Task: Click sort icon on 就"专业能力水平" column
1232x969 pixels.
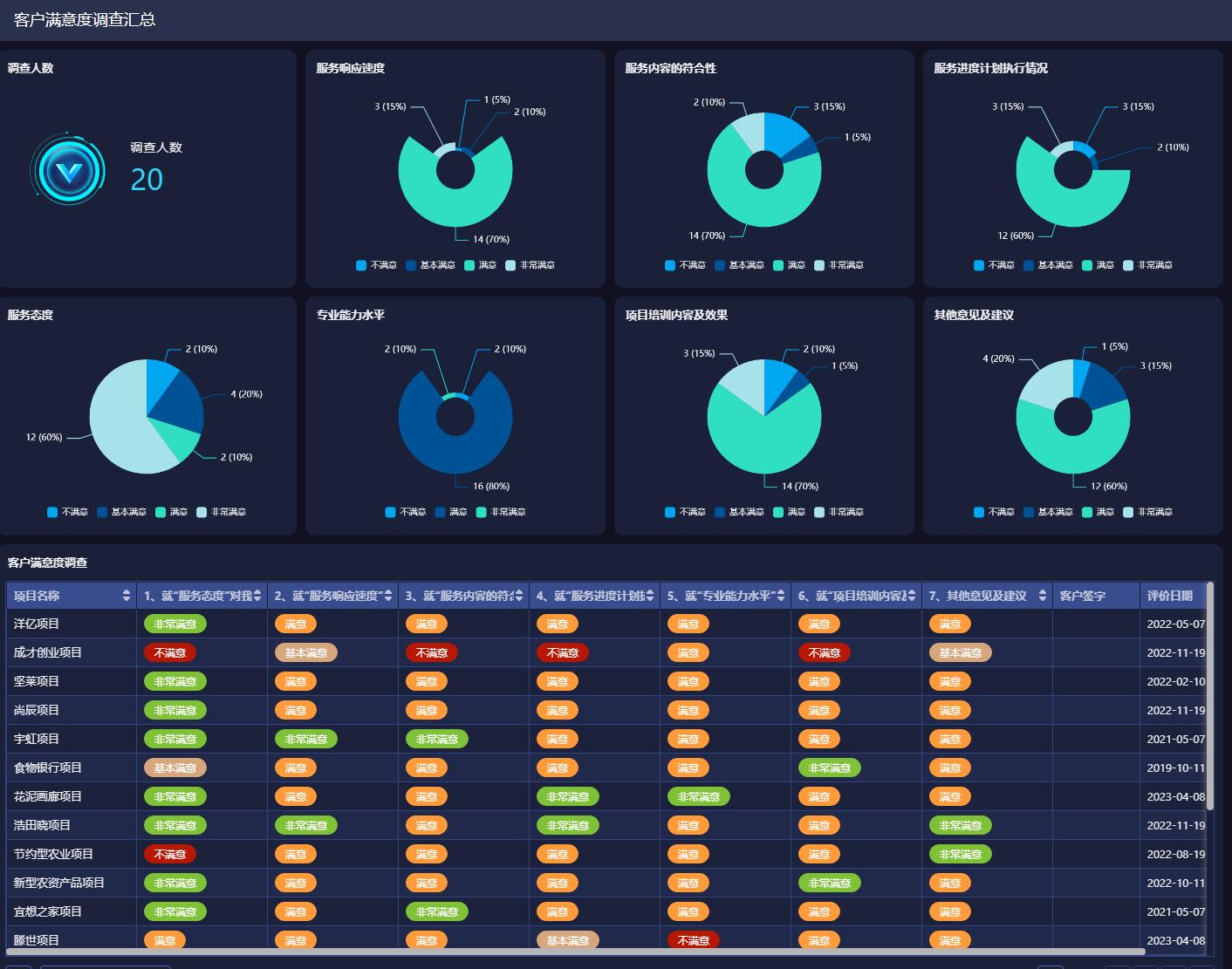Action: (781, 596)
